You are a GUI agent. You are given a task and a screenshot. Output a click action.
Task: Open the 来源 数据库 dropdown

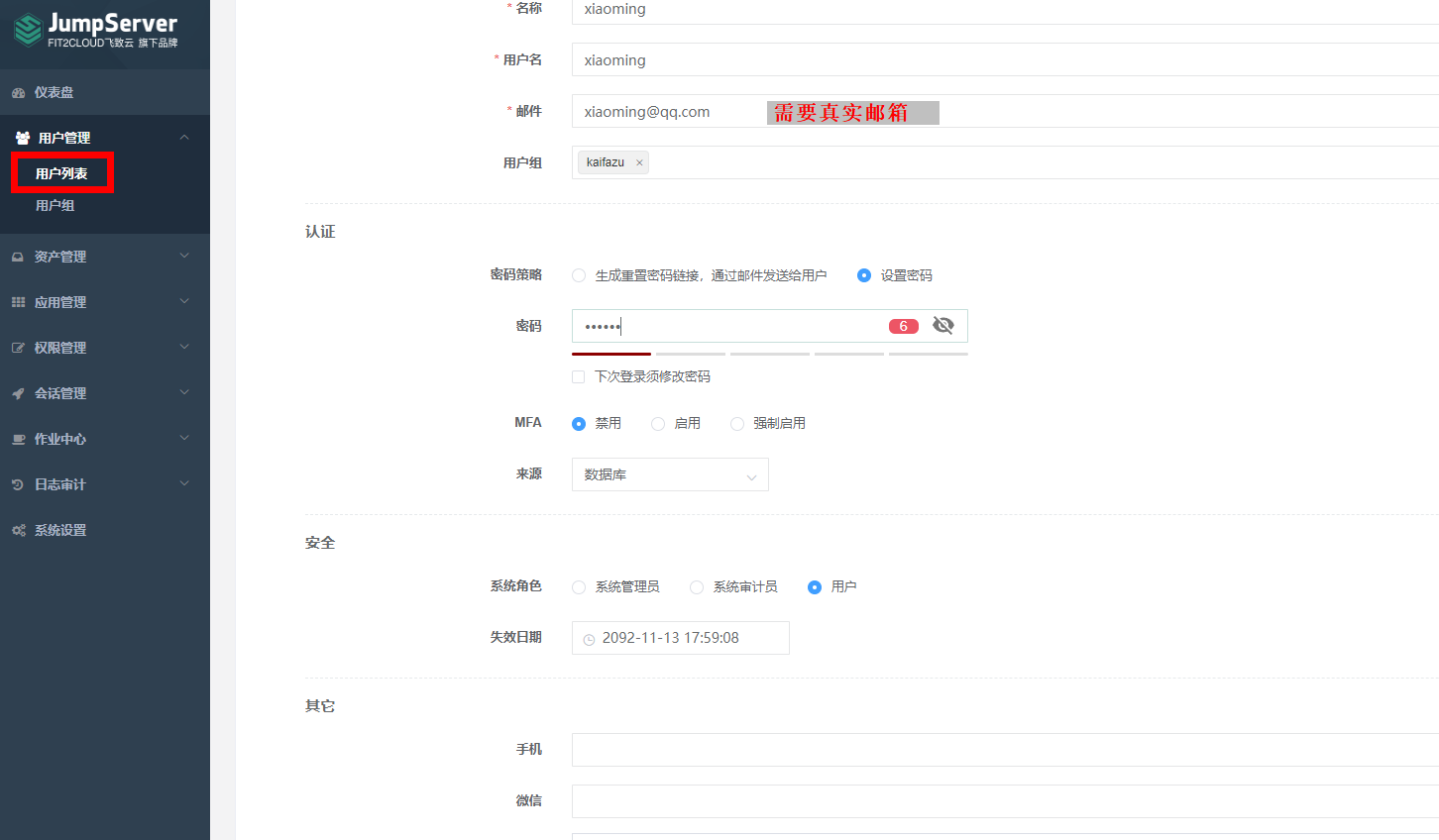coord(670,474)
